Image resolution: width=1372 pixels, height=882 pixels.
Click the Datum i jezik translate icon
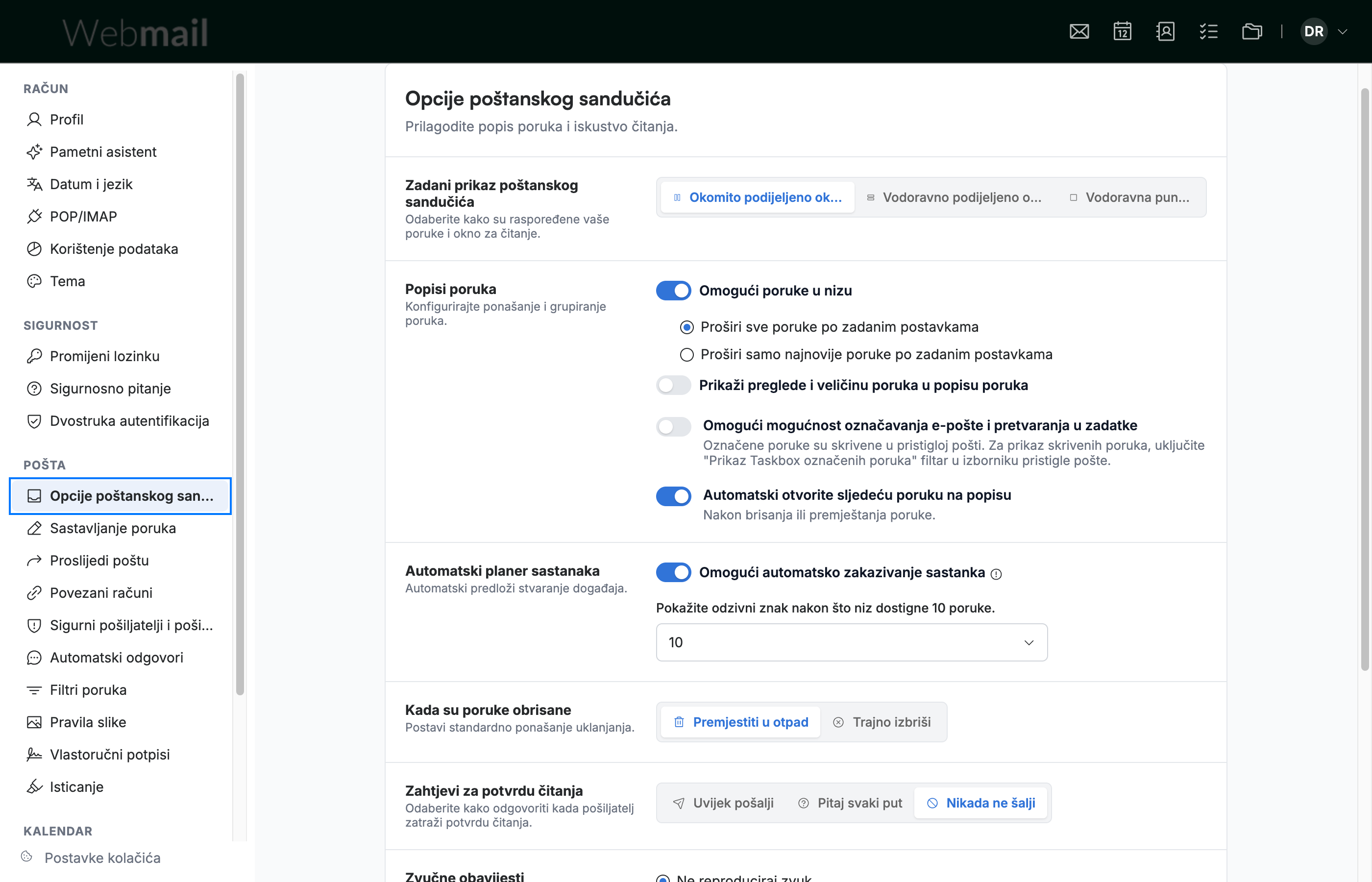coord(34,184)
